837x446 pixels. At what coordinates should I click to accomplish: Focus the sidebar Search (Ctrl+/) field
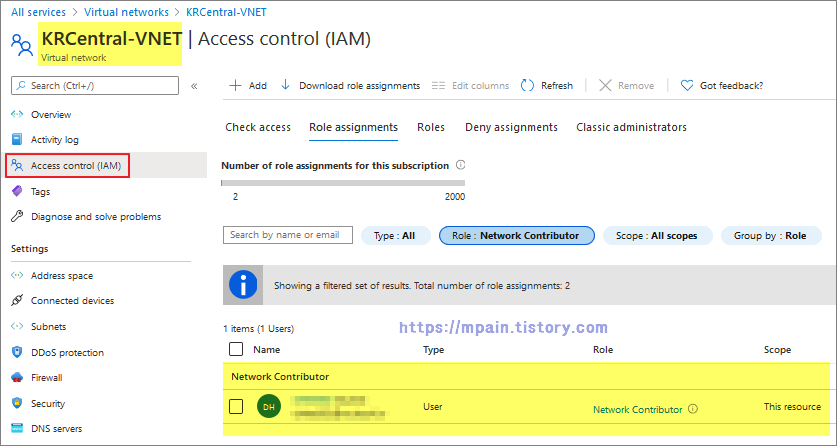click(x=95, y=85)
